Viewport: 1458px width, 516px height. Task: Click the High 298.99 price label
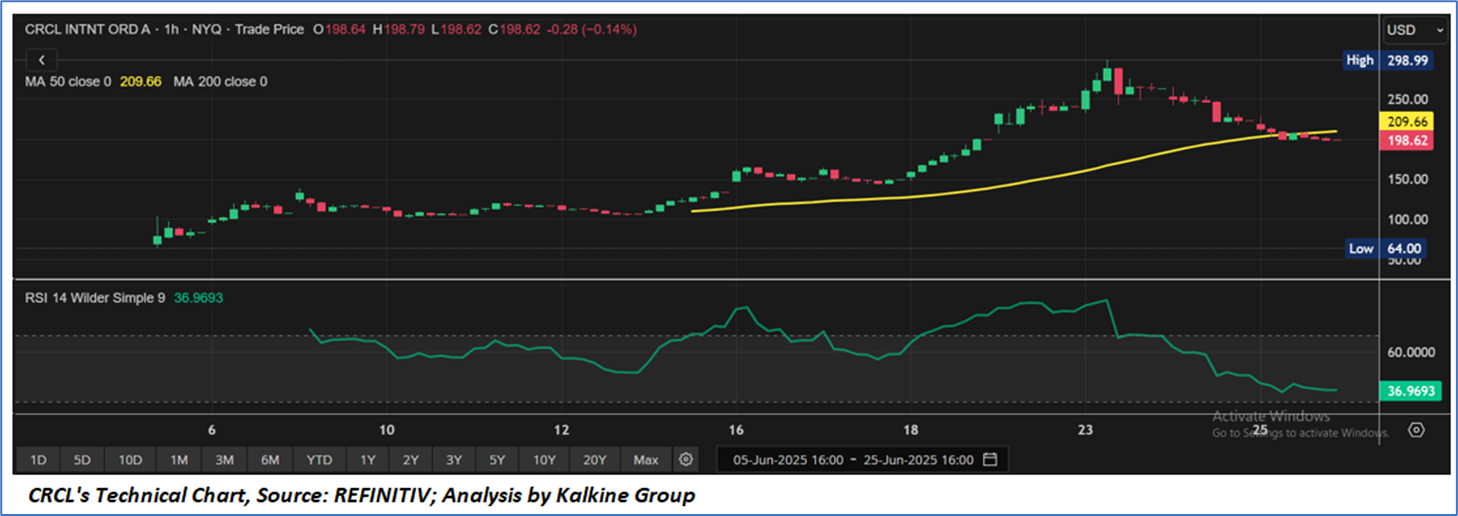(1388, 61)
